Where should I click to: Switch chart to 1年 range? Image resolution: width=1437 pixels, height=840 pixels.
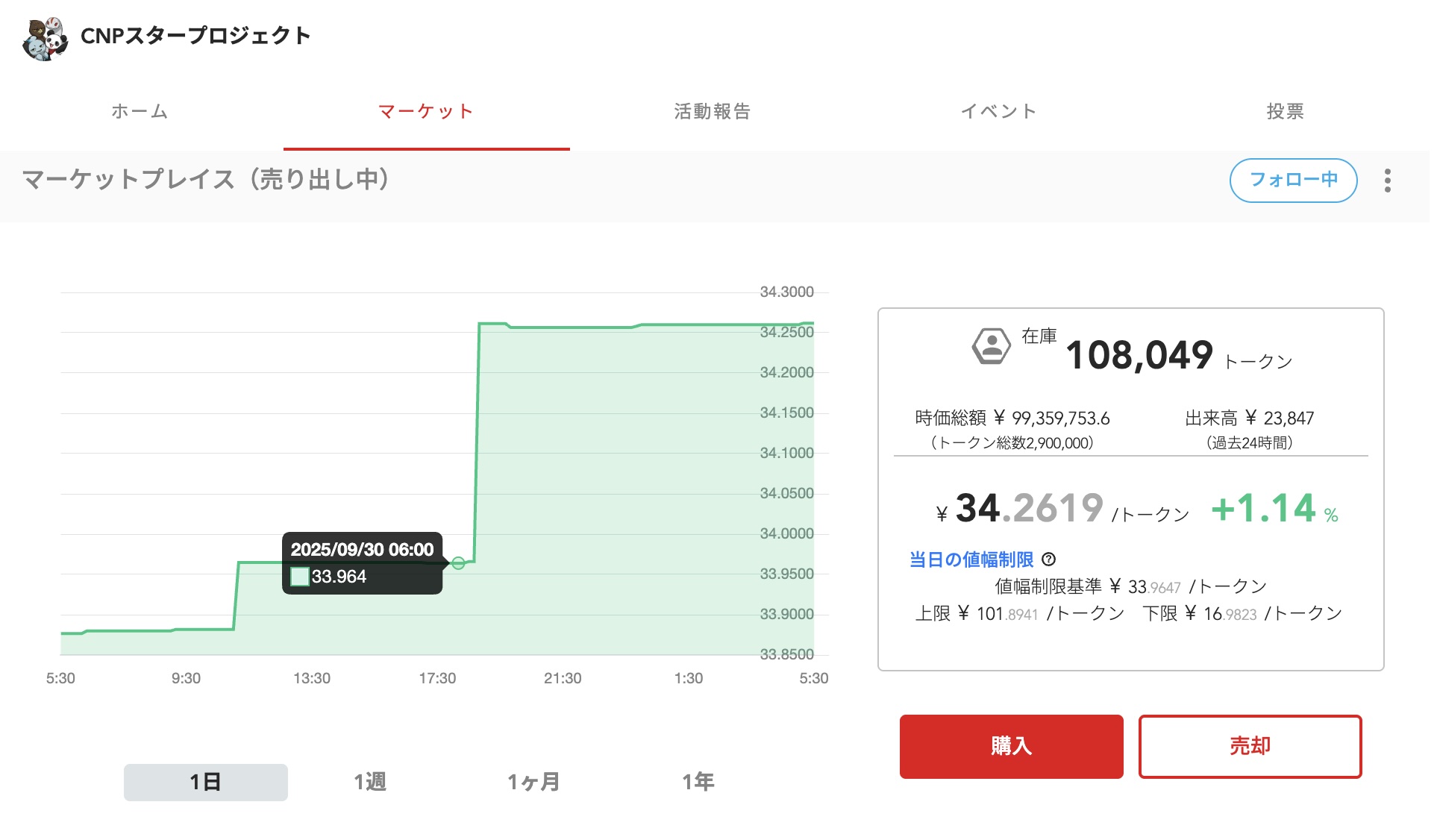pyautogui.click(x=698, y=782)
